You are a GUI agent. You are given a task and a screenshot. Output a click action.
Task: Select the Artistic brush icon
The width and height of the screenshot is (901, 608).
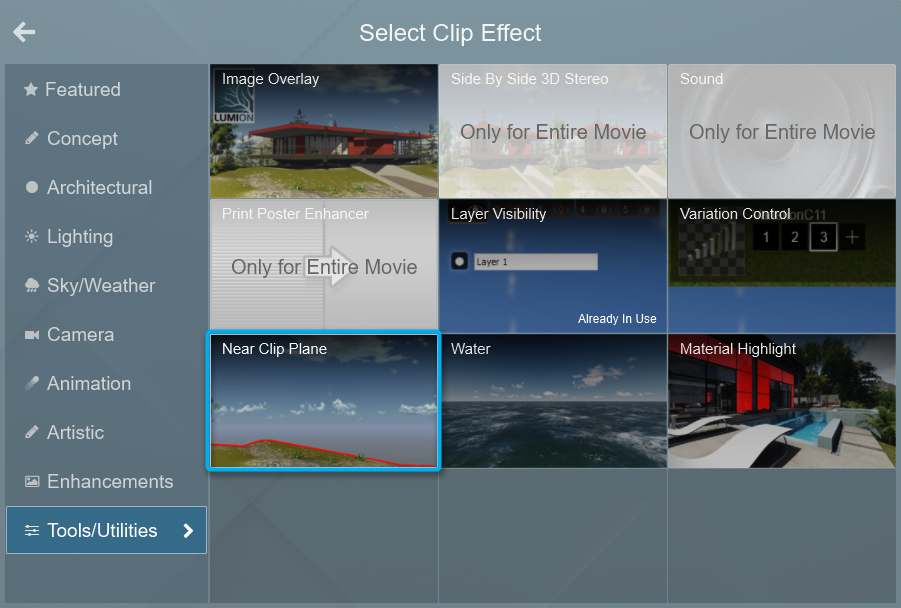tap(31, 433)
